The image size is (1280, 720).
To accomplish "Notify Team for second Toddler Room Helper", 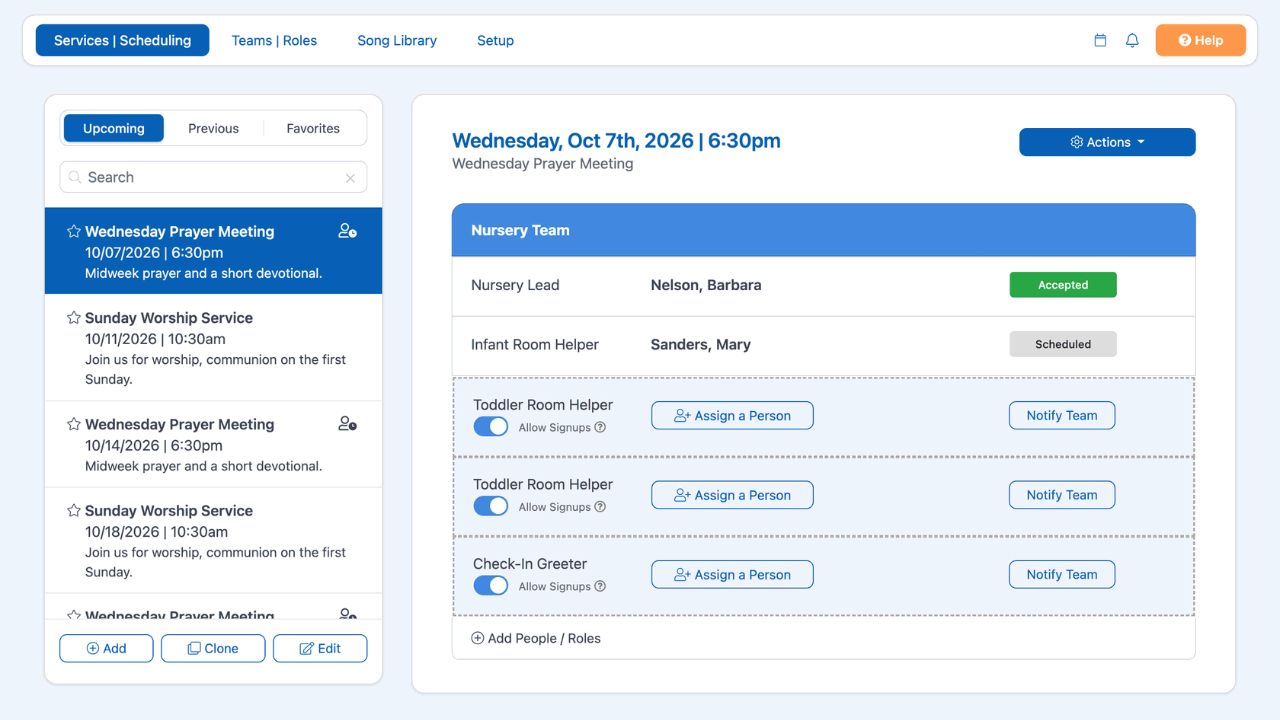I will (x=1062, y=495).
